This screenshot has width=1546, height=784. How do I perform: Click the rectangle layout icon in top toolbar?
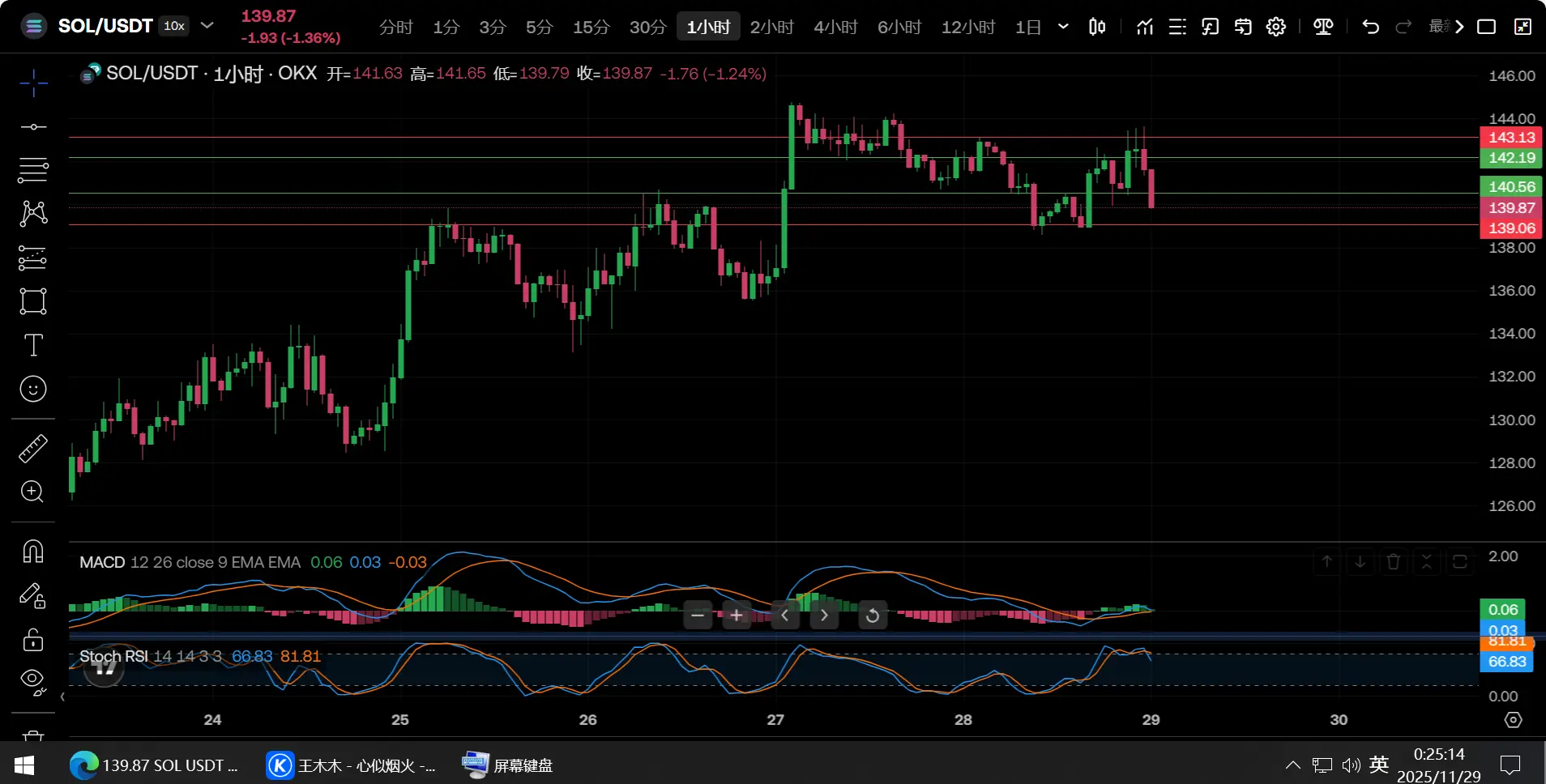click(1487, 27)
